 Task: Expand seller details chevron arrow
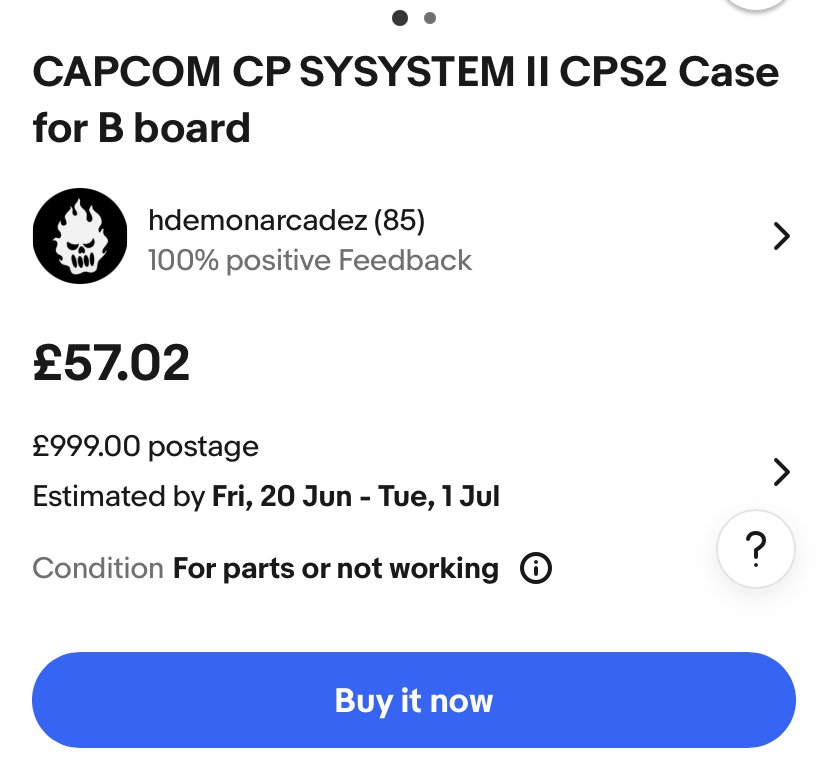pyautogui.click(x=782, y=236)
